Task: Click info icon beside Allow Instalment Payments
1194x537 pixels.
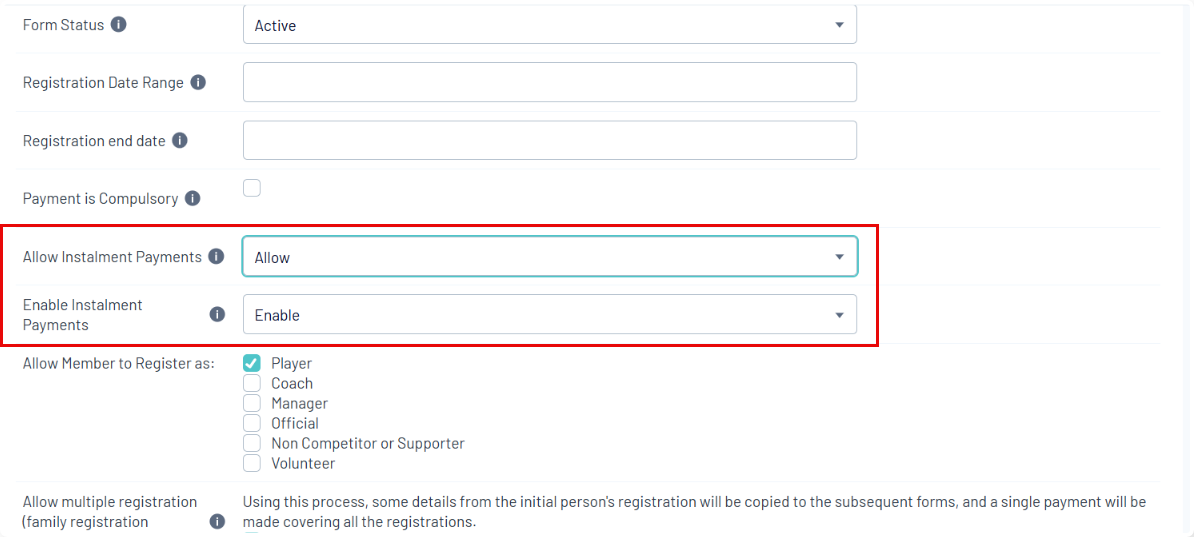Action: (216, 257)
